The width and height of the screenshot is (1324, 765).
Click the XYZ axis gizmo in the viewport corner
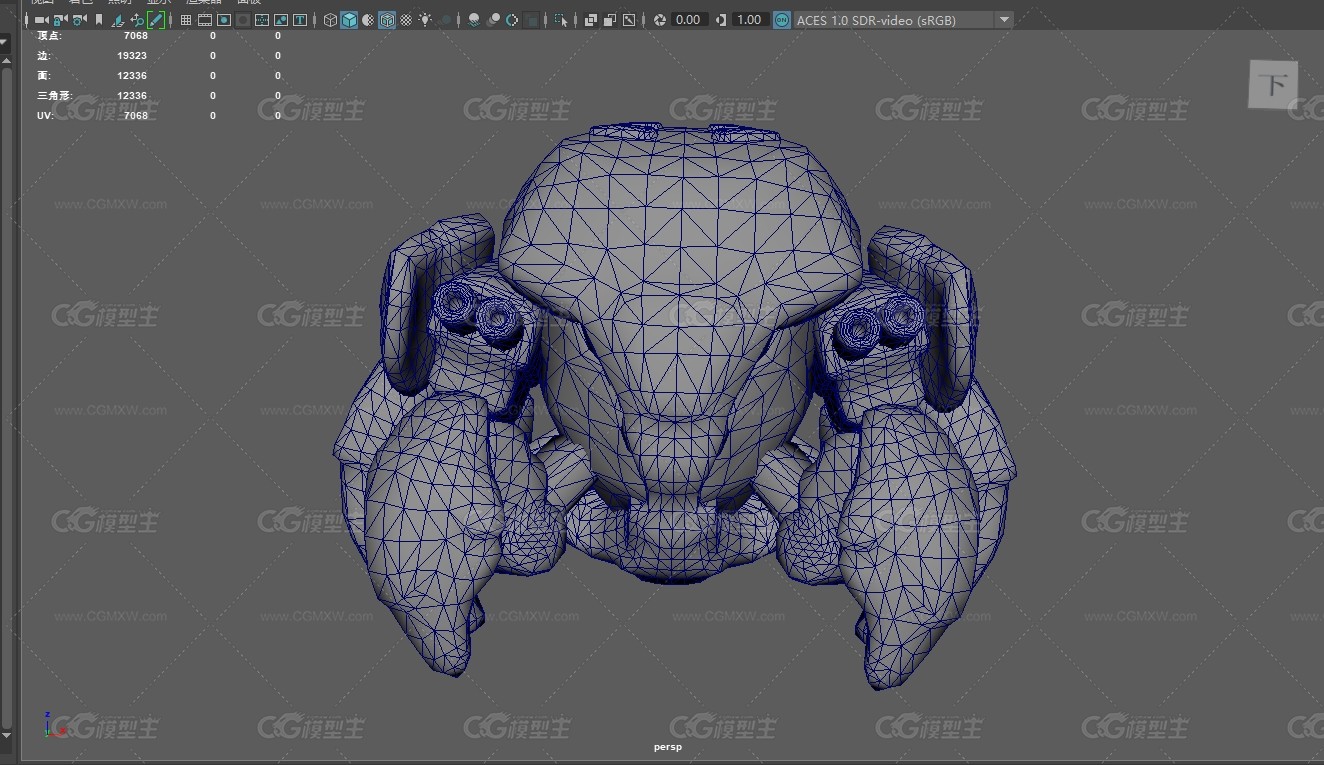(54, 725)
